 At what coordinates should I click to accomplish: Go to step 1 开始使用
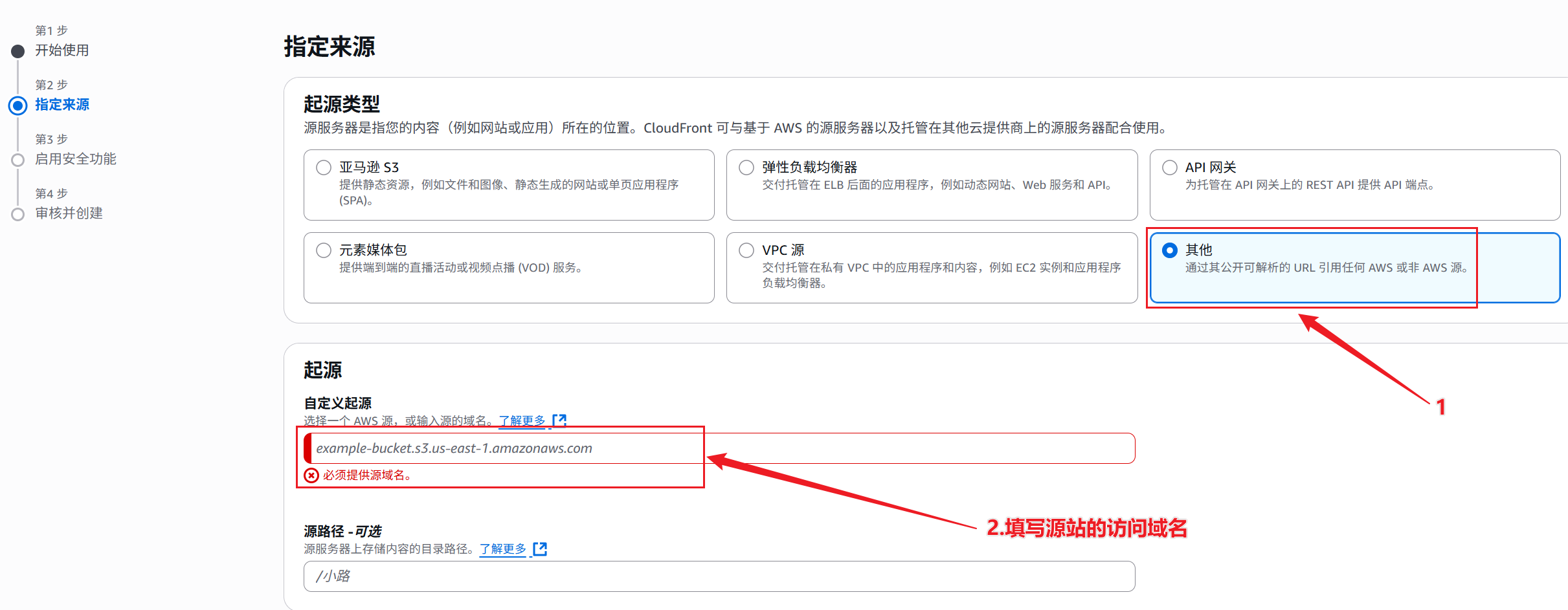coord(62,50)
